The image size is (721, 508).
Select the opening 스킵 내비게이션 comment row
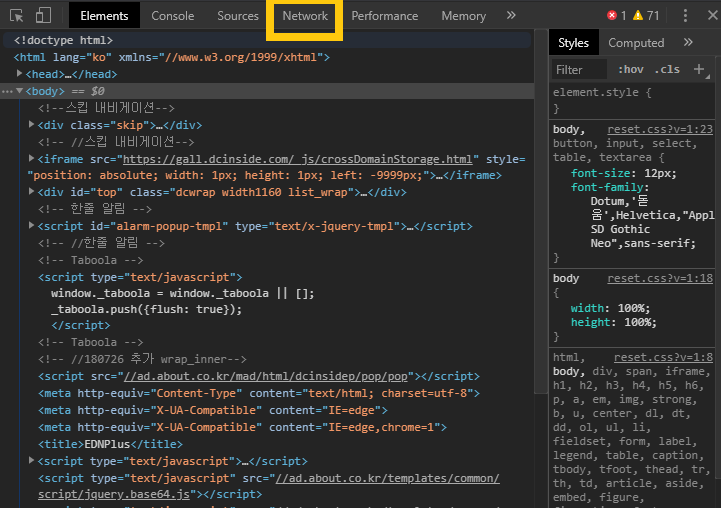pyautogui.click(x=106, y=108)
